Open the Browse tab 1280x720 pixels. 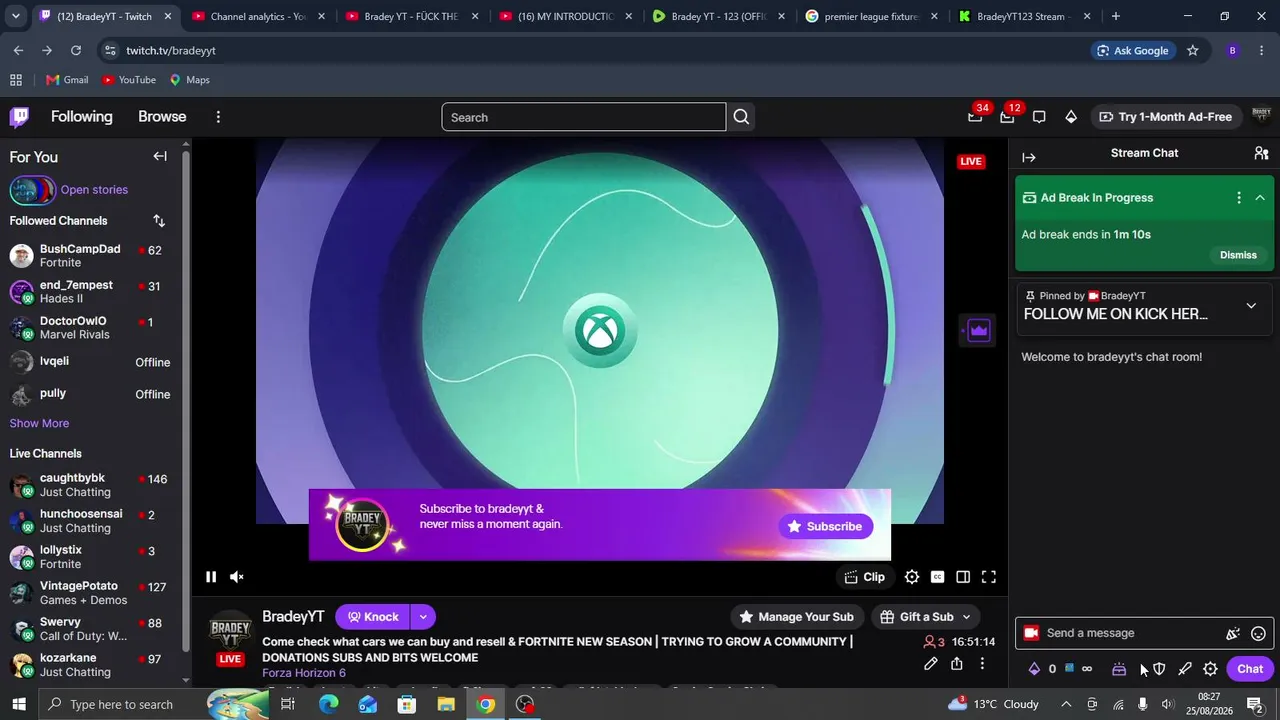[x=162, y=117]
